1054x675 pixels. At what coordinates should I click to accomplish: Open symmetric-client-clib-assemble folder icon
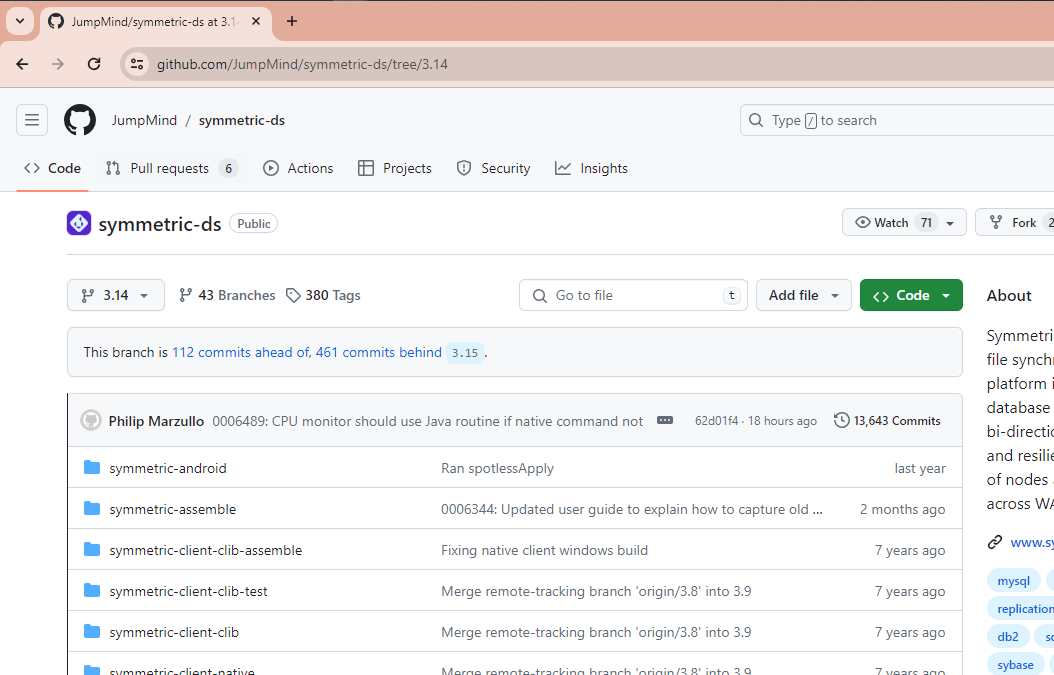click(x=92, y=550)
